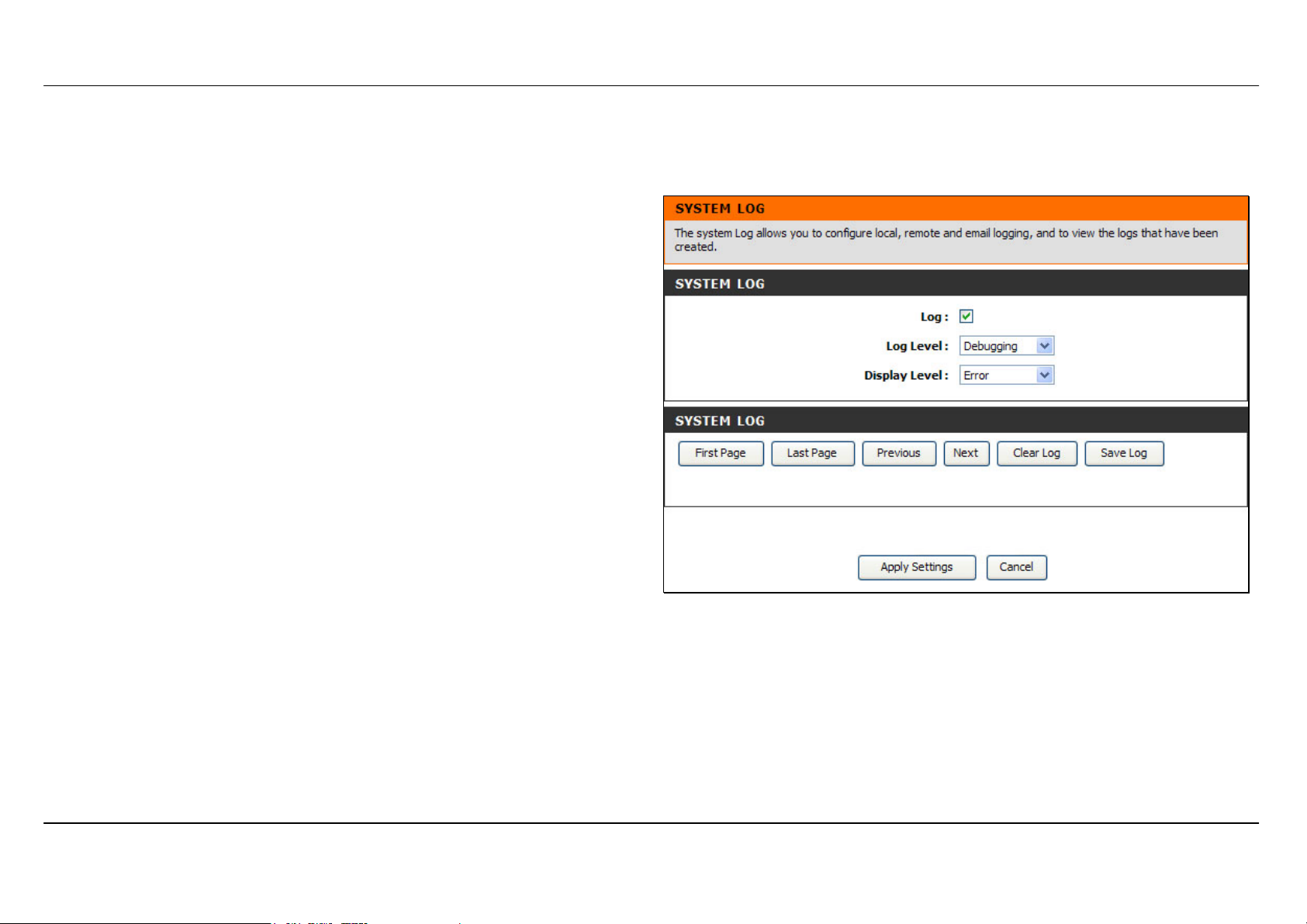Click the arrow on the Log Level combo box

coord(1045,346)
